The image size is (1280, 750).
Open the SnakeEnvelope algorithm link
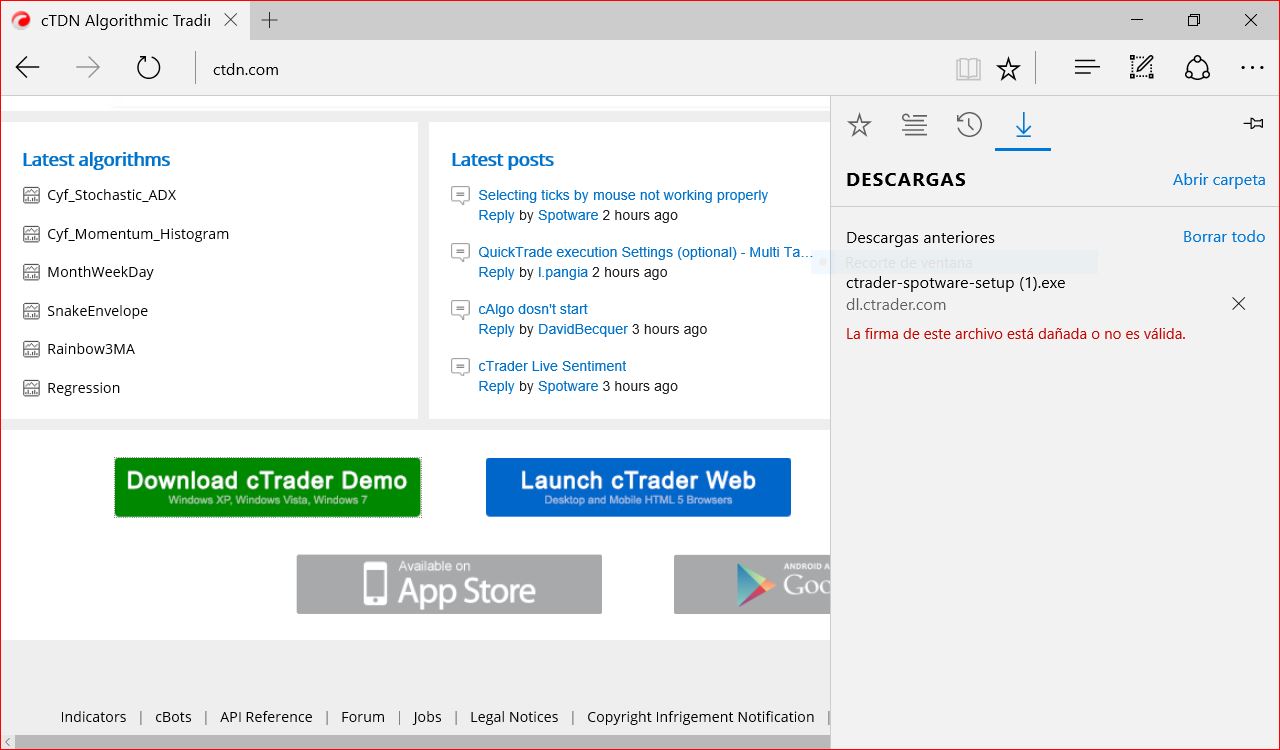pos(97,311)
